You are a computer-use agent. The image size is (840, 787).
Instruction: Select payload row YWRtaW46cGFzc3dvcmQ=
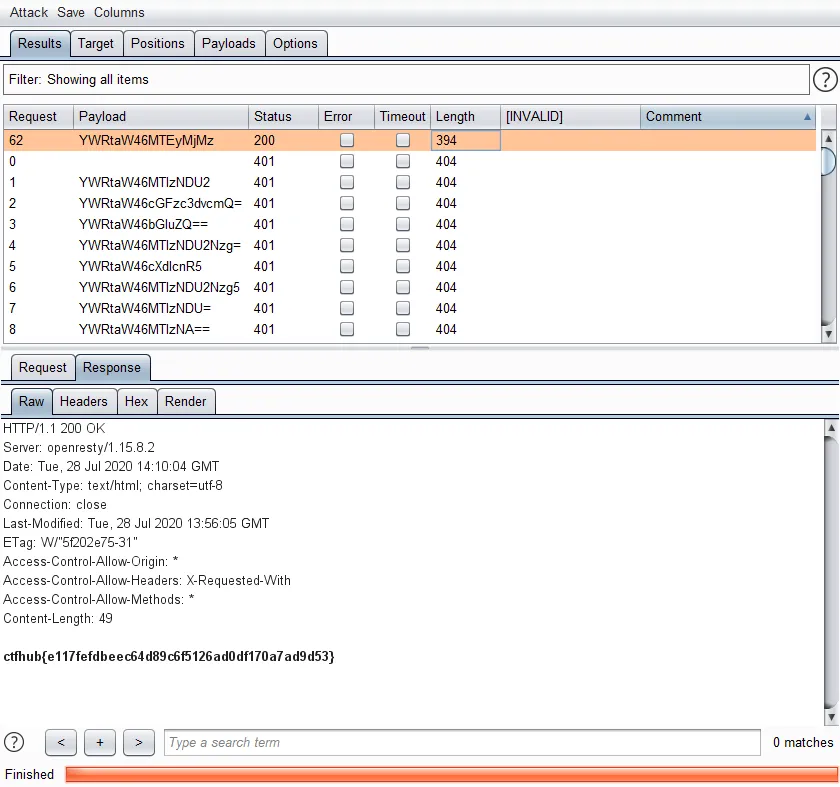410,203
